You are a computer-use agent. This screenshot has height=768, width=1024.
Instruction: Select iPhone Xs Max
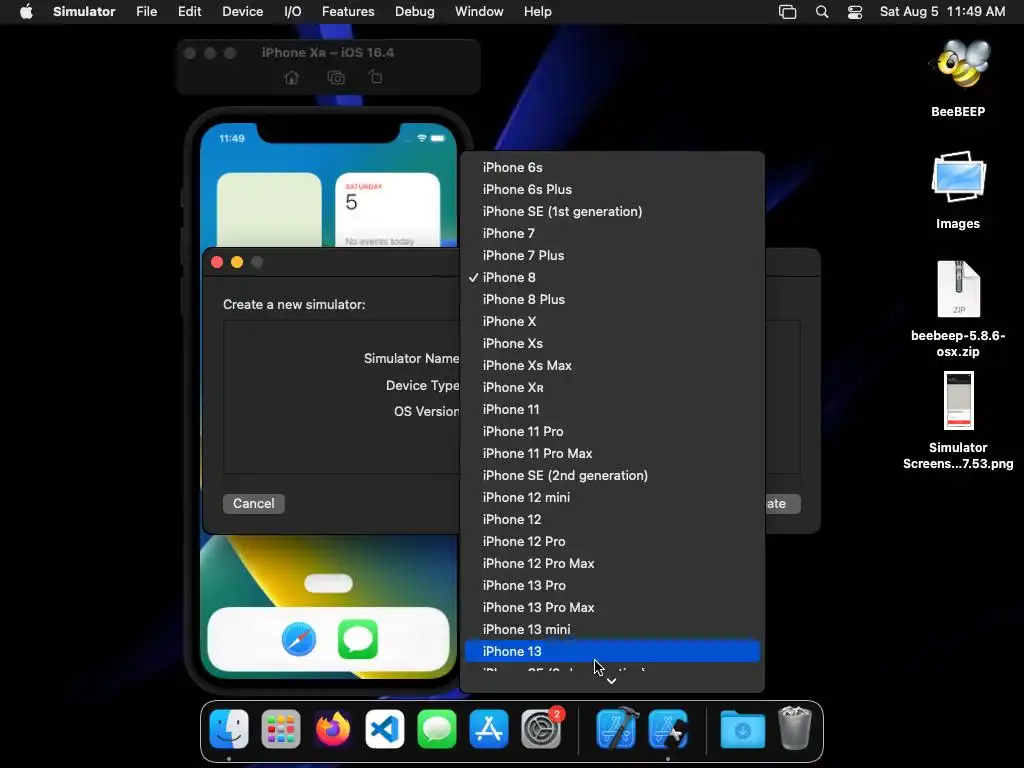coord(612,365)
